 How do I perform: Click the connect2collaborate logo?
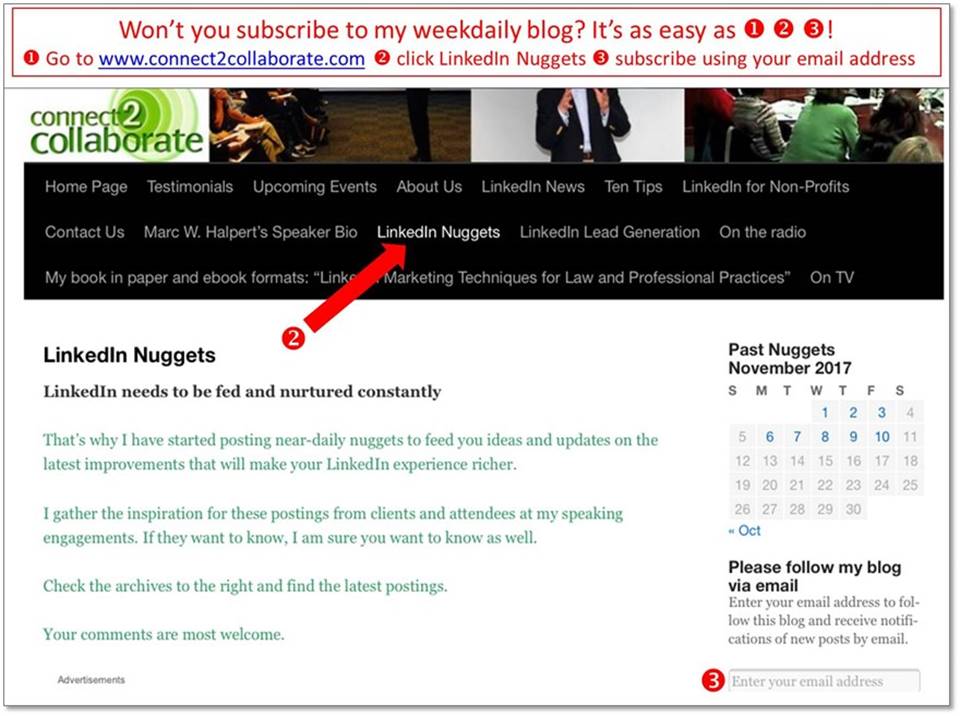115,126
